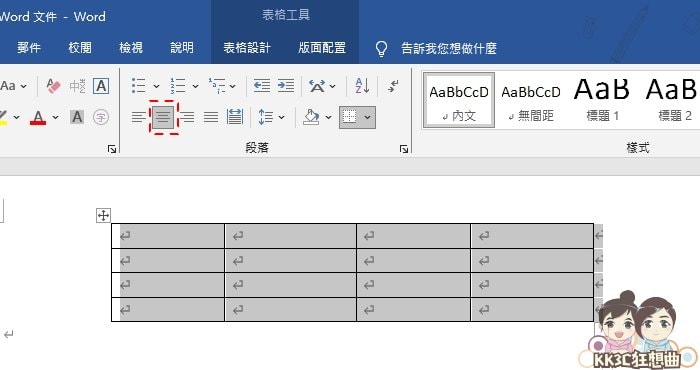Open text highlight color dropdown arrow
Image resolution: width=700 pixels, height=370 pixels.
[x=17, y=117]
